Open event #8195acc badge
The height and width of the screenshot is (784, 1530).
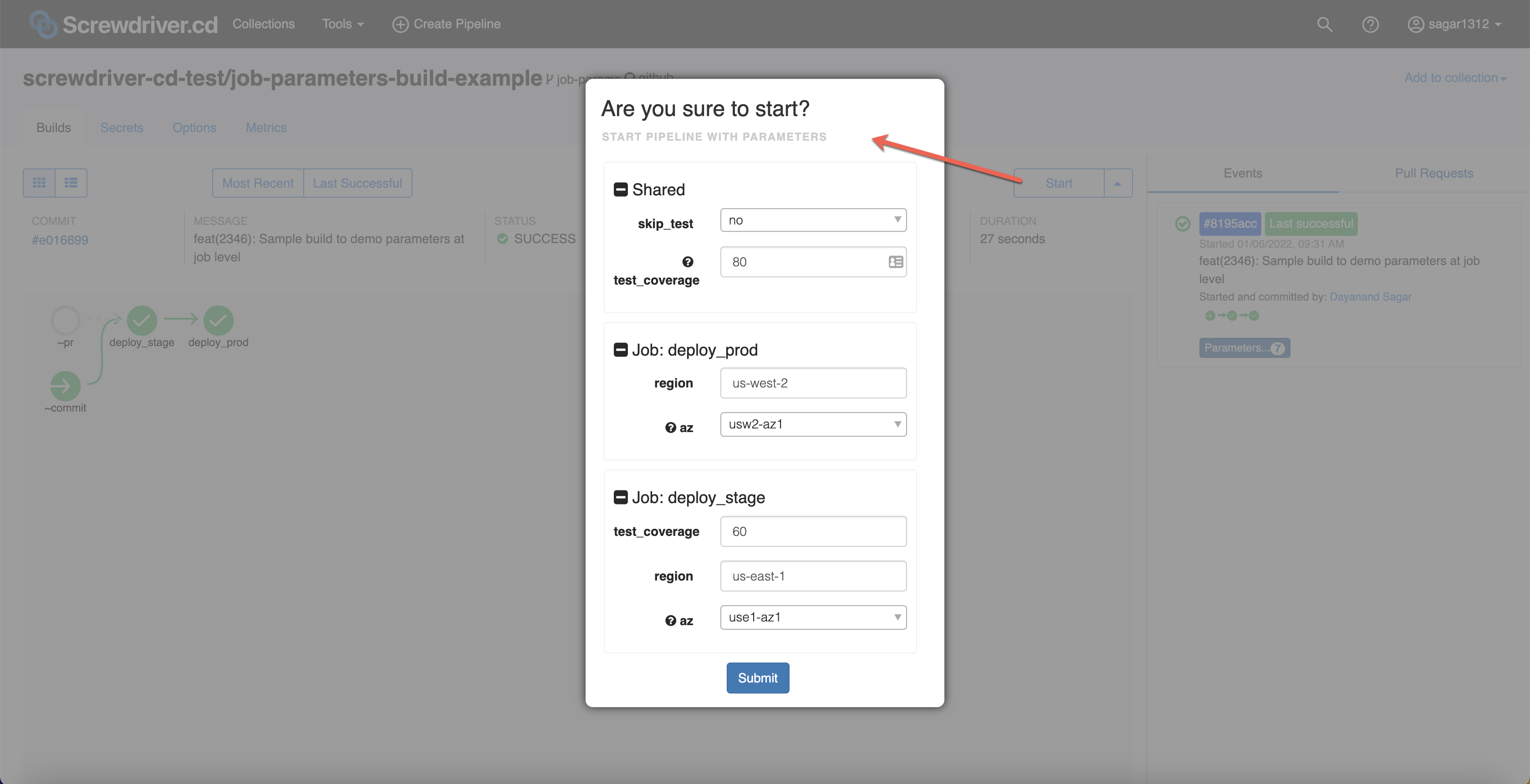tap(1229, 224)
